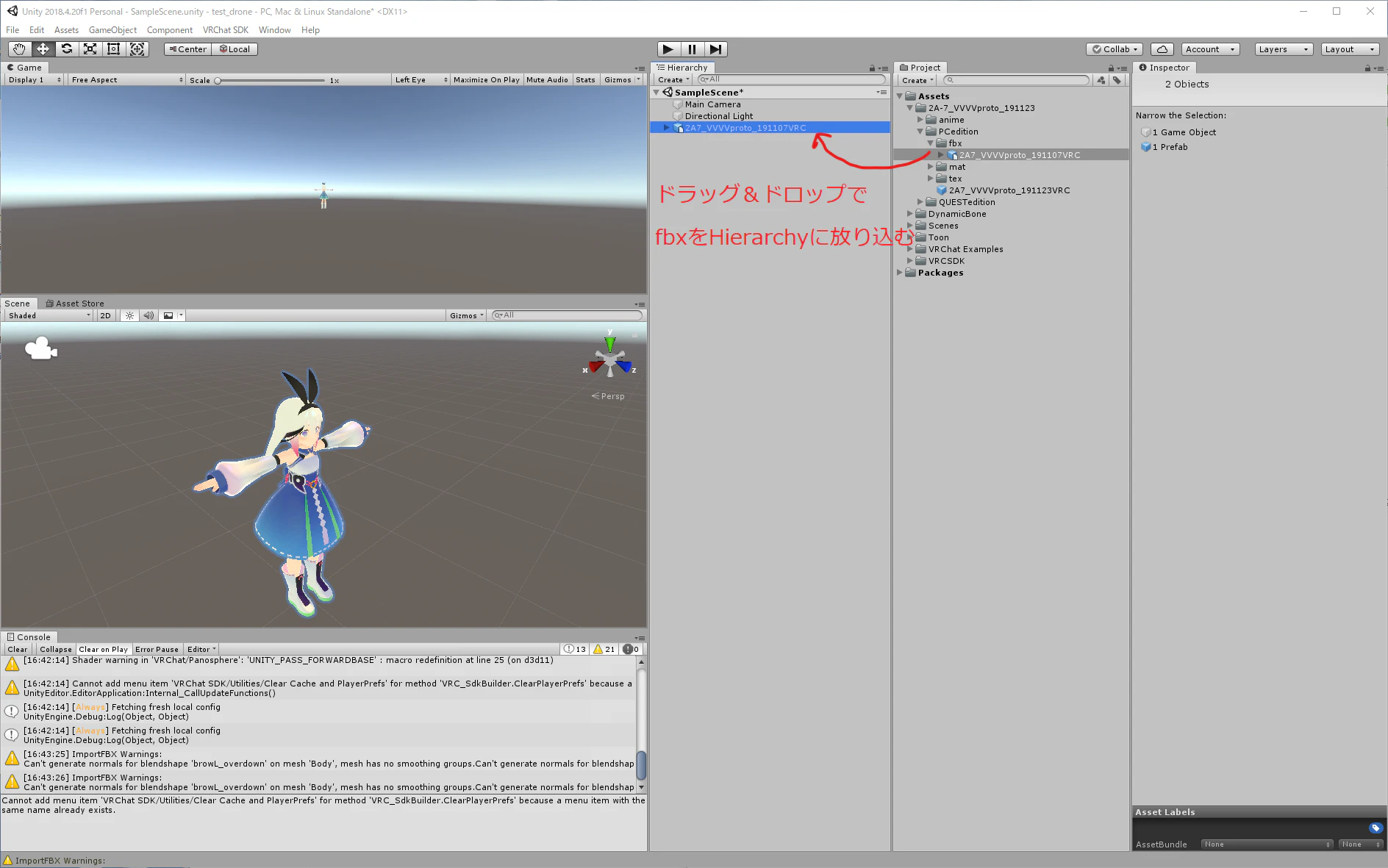Select the Move tool
1388x868 pixels.
tap(43, 49)
